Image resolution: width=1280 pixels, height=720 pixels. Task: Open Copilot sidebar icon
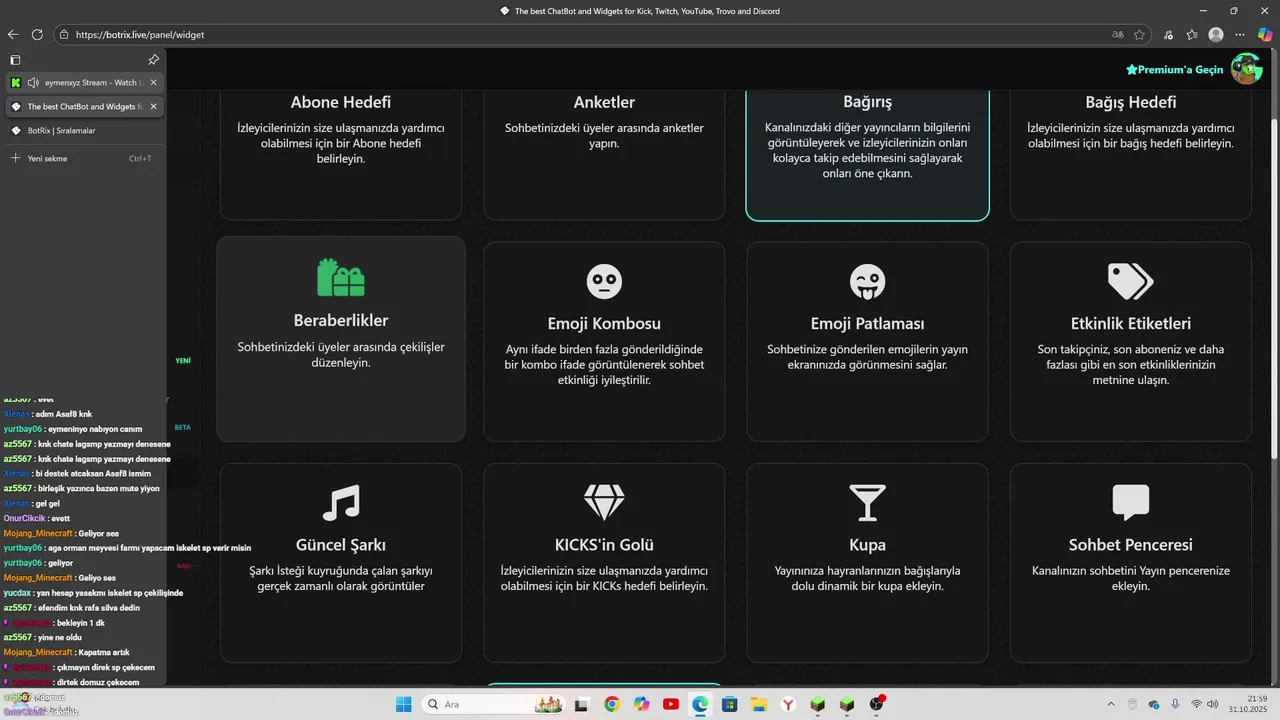coord(1265,34)
